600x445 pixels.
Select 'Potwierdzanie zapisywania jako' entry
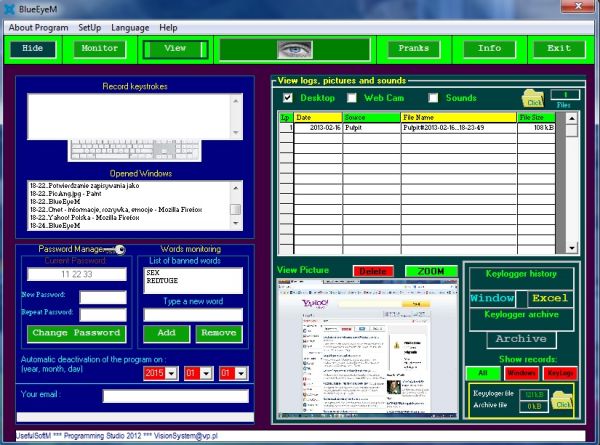[85, 186]
